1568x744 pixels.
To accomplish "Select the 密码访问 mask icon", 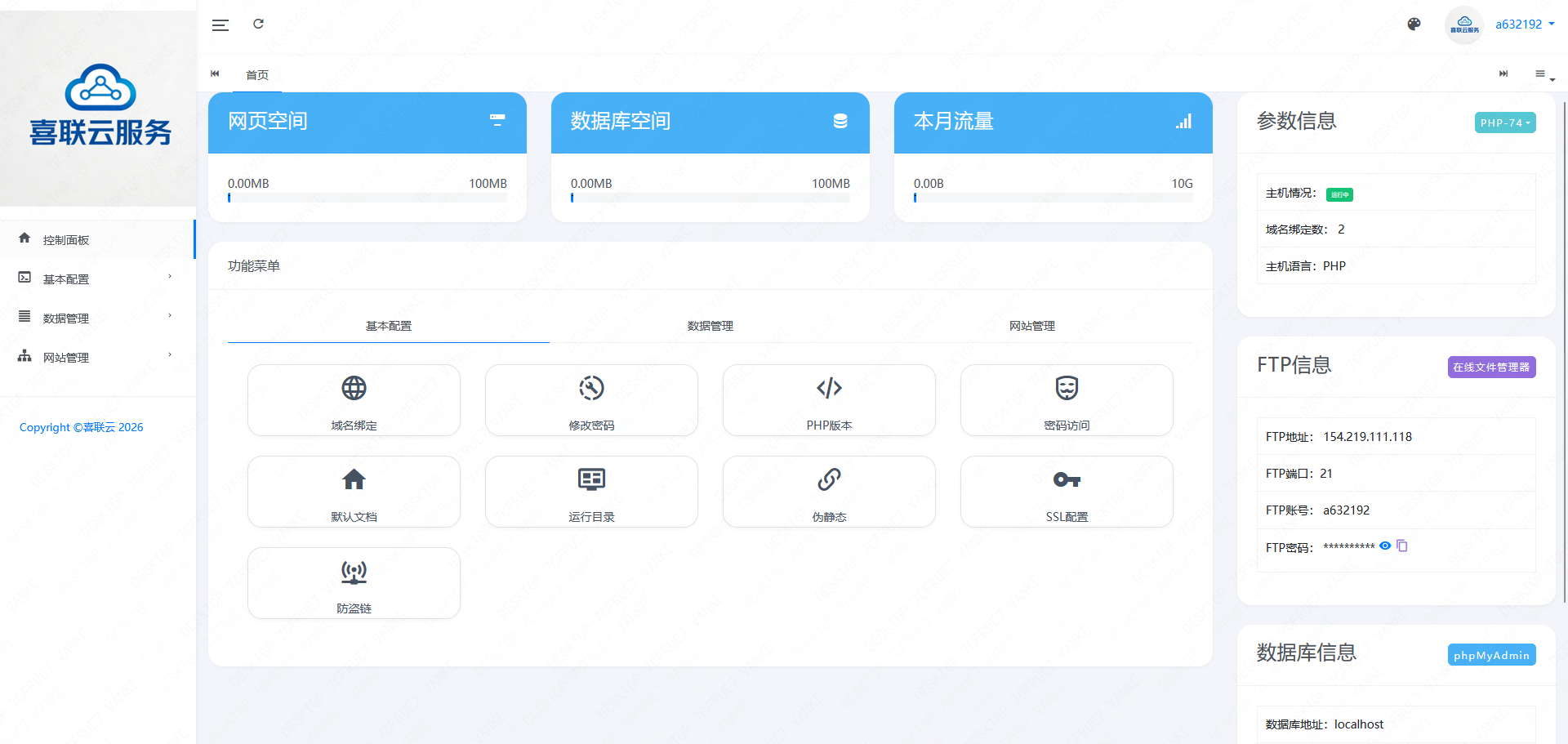I will (x=1067, y=389).
